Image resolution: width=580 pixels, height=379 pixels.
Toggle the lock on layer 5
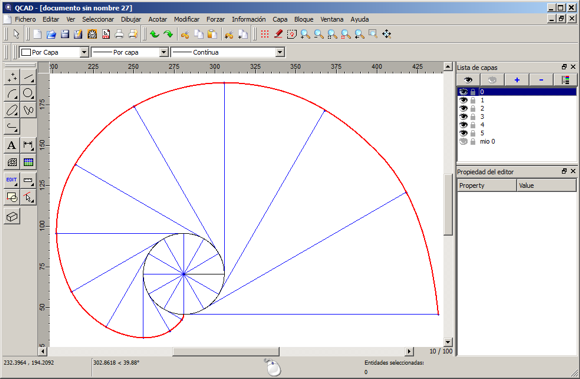click(473, 133)
